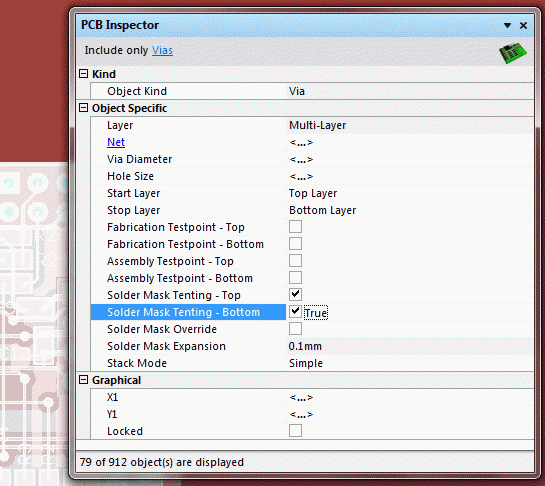Click the Solder Mask Expansion 0.1mm value
The image size is (545, 486).
[x=305, y=346]
